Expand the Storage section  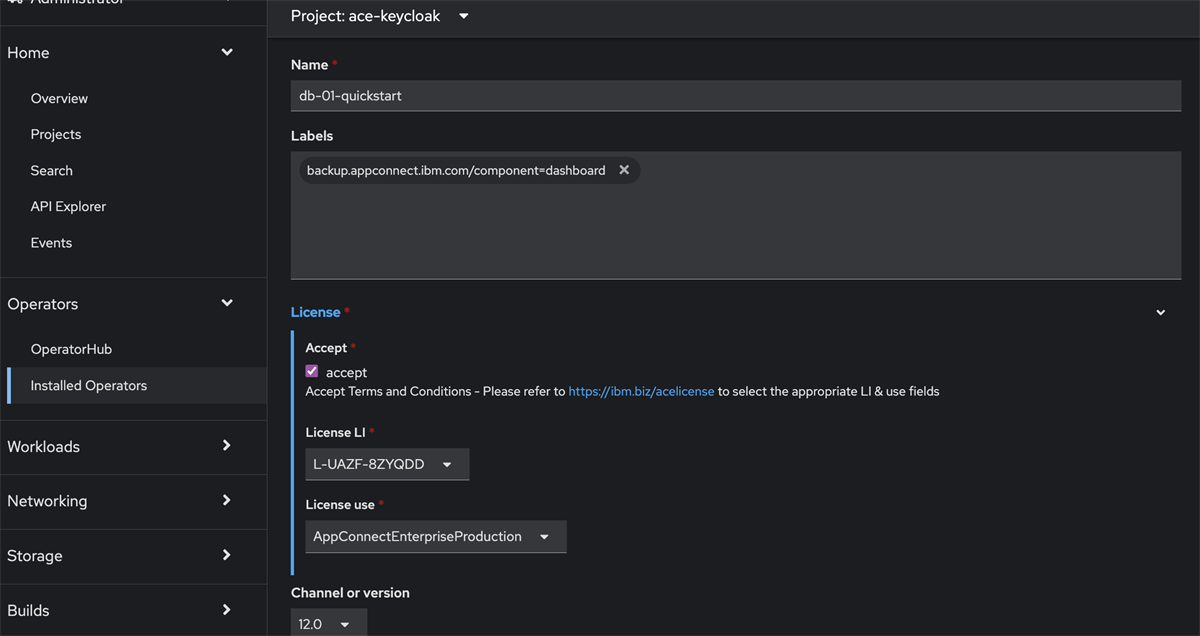(227, 556)
